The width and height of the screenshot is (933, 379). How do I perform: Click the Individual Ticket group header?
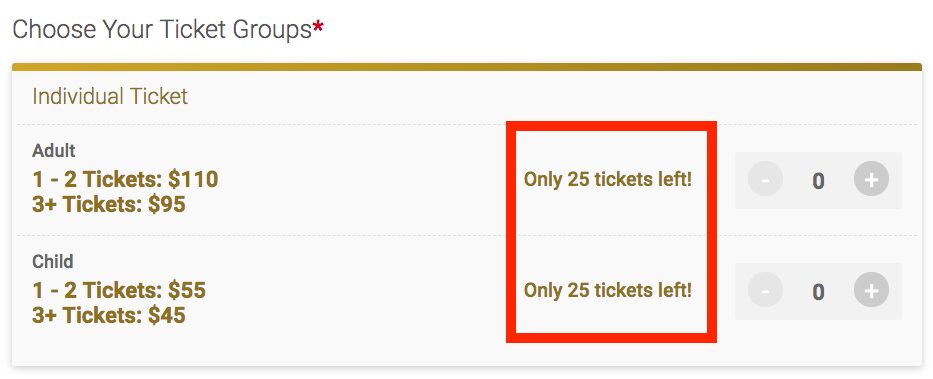click(110, 96)
